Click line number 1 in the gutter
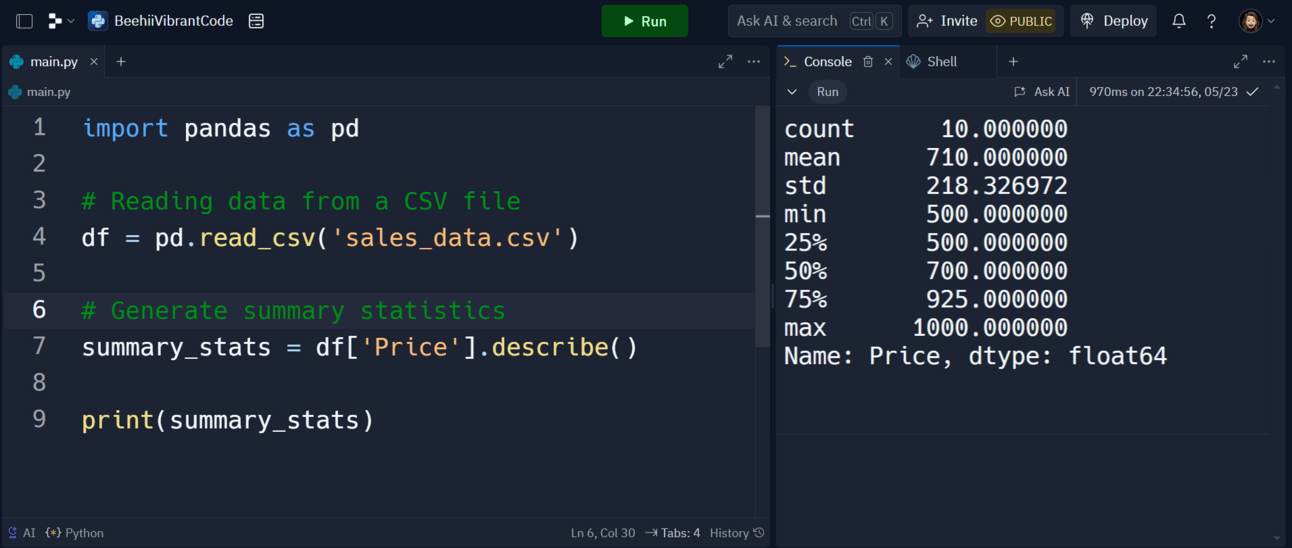The width and height of the screenshot is (1292, 548). click(x=39, y=127)
